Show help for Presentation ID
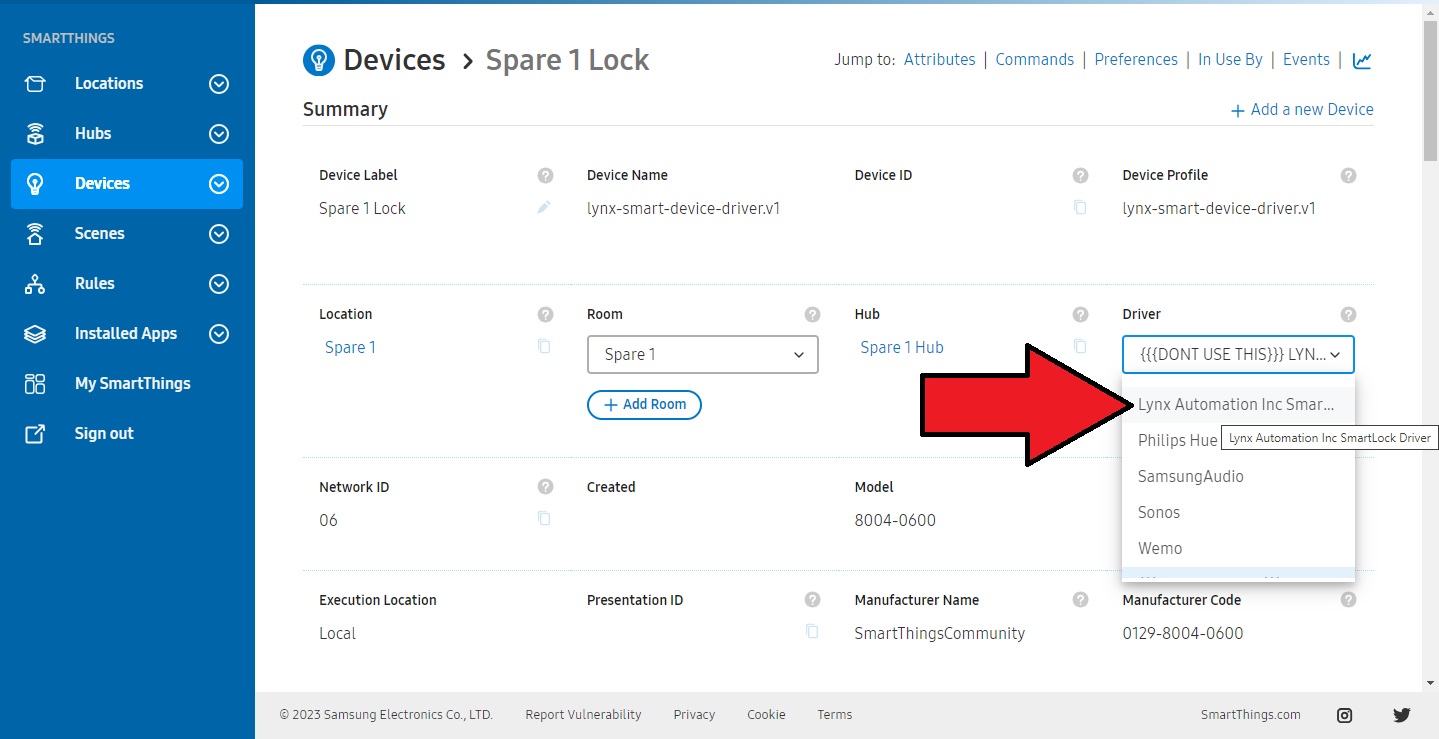 pyautogui.click(x=813, y=601)
